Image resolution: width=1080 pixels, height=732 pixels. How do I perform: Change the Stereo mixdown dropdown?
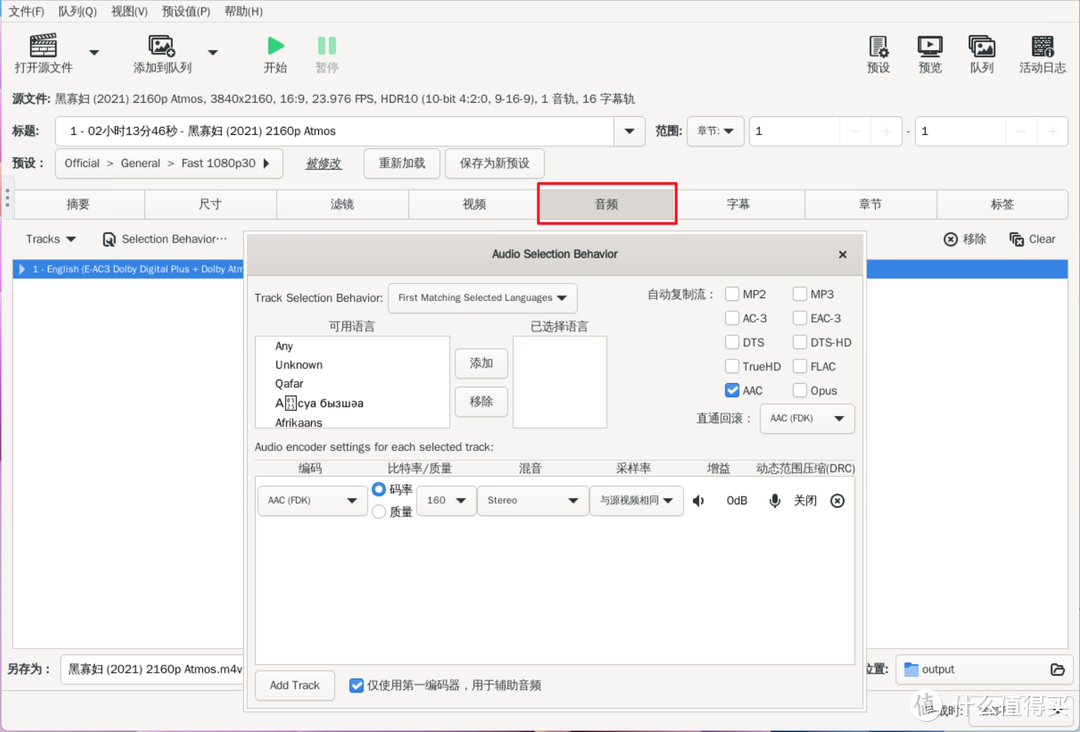tap(532, 500)
